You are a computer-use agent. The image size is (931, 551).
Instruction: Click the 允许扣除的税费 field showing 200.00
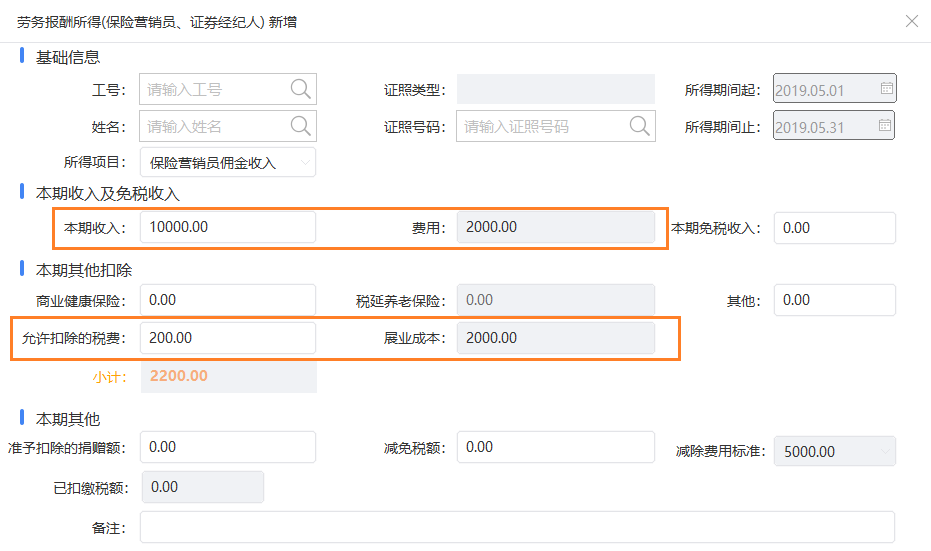click(228, 338)
